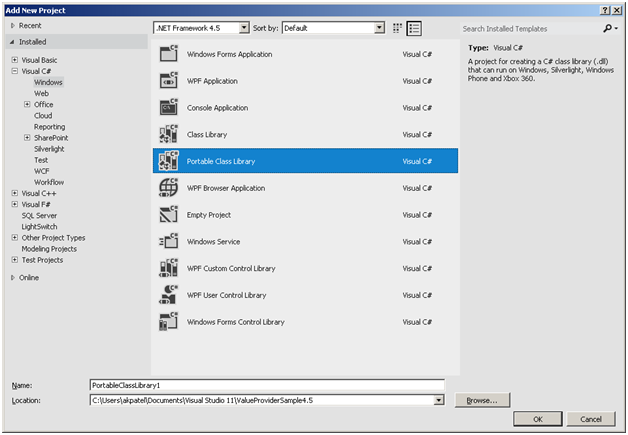Click the Location path input field
Screen dimensions: 628x435
[262, 400]
